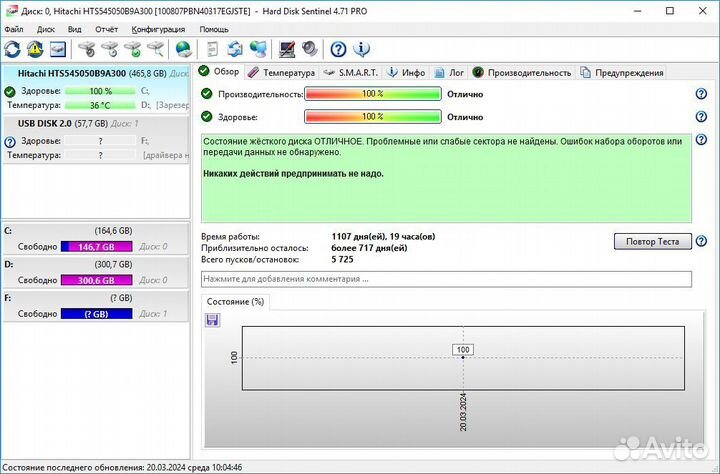Click the save floppy icon above chart
This screenshot has width=720, height=474.
[x=212, y=320]
